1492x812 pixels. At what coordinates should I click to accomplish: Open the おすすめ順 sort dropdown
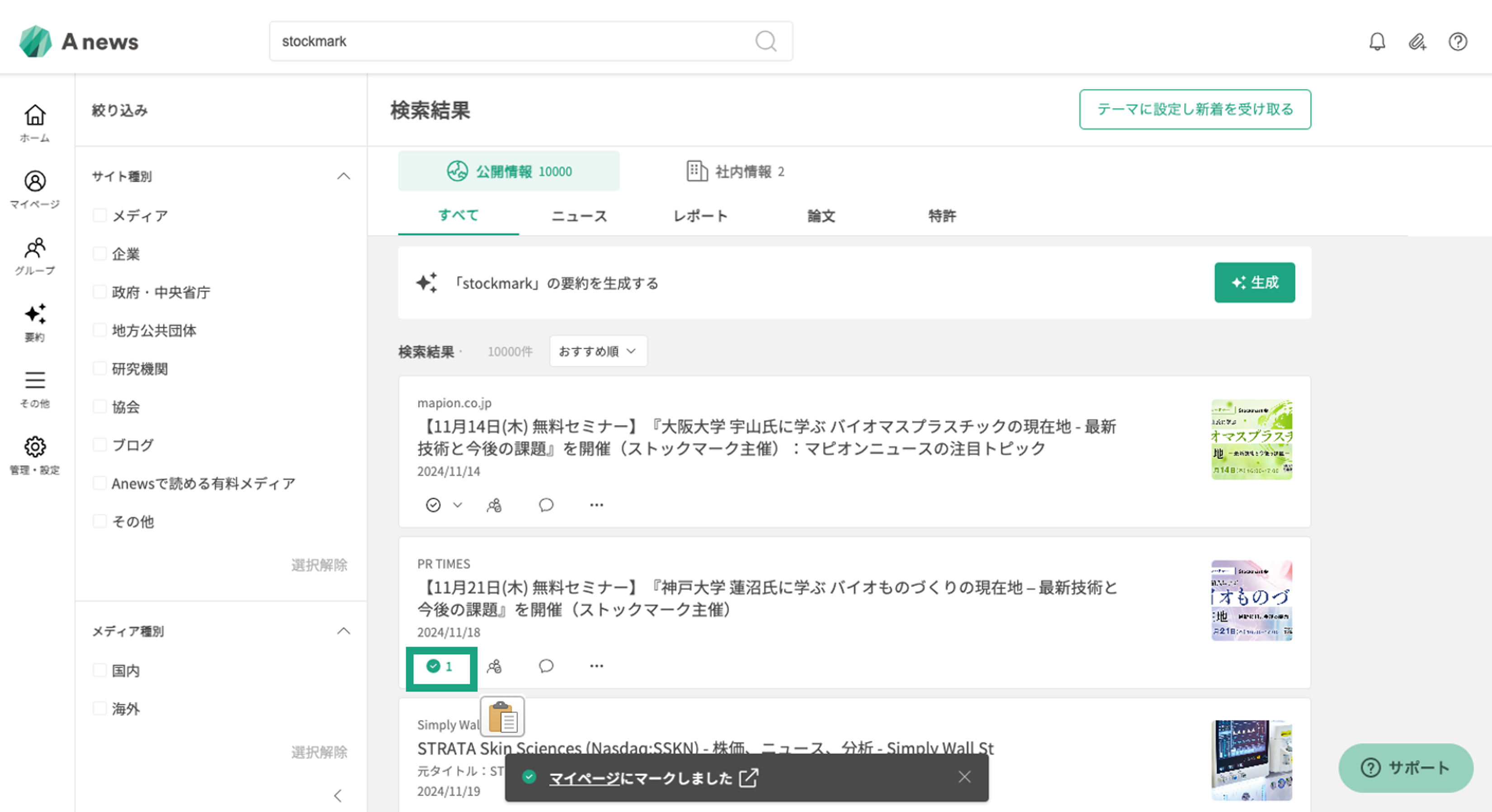[x=598, y=351]
